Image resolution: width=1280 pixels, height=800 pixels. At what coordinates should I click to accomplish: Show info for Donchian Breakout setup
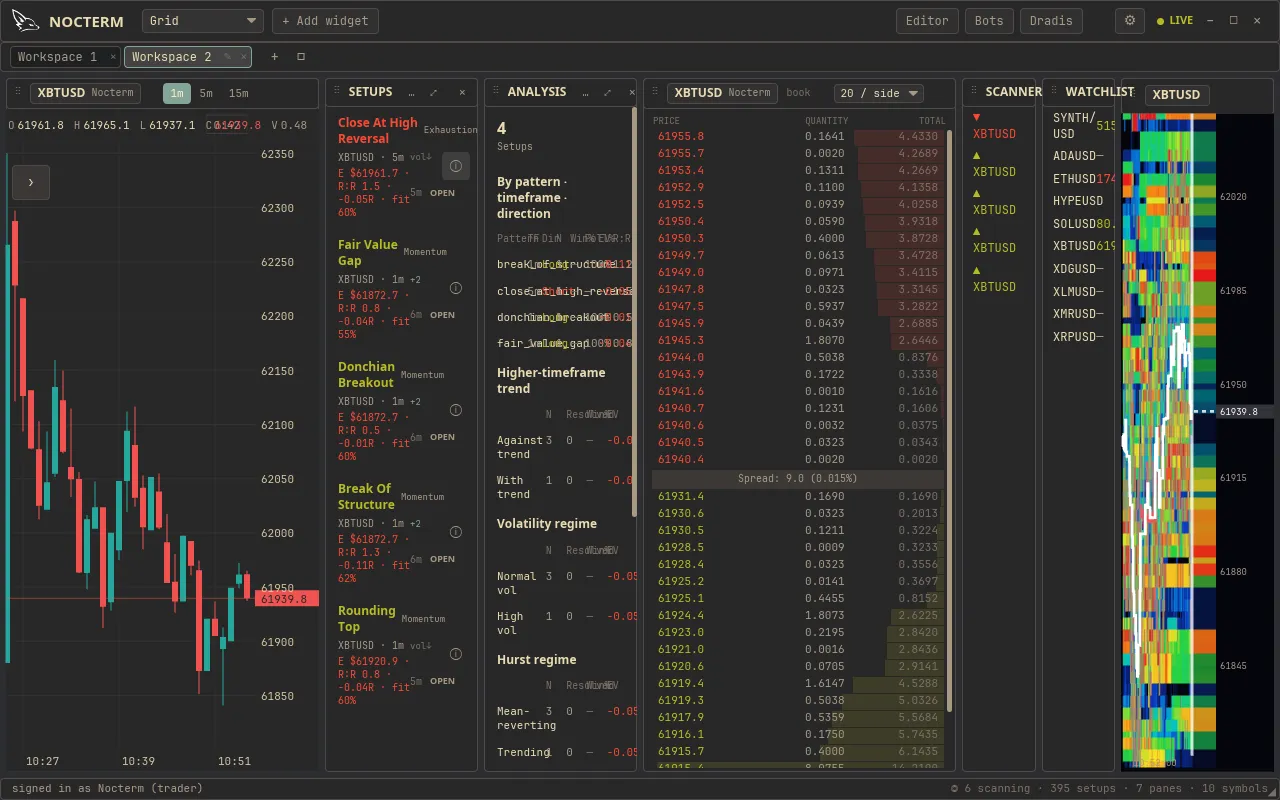click(x=456, y=410)
